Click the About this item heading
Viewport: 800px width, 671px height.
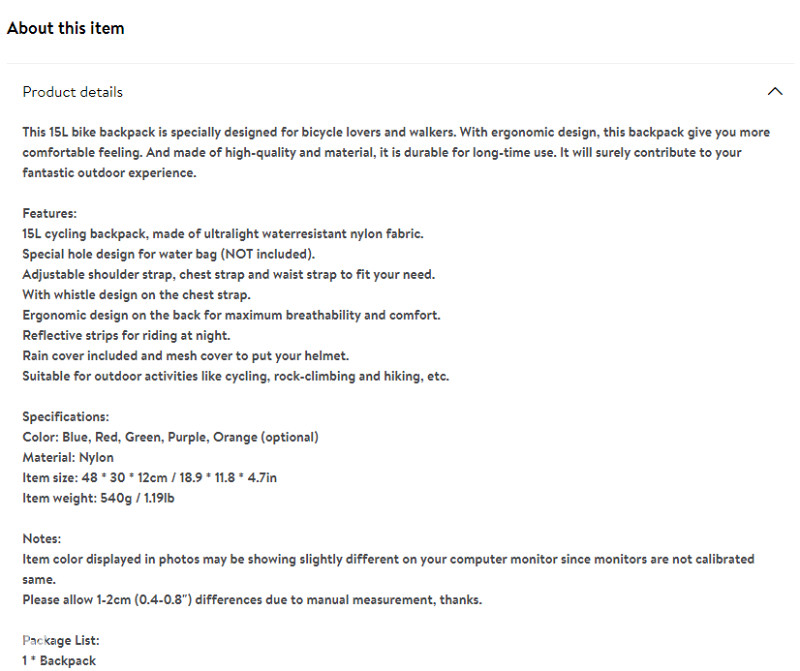[x=65, y=28]
